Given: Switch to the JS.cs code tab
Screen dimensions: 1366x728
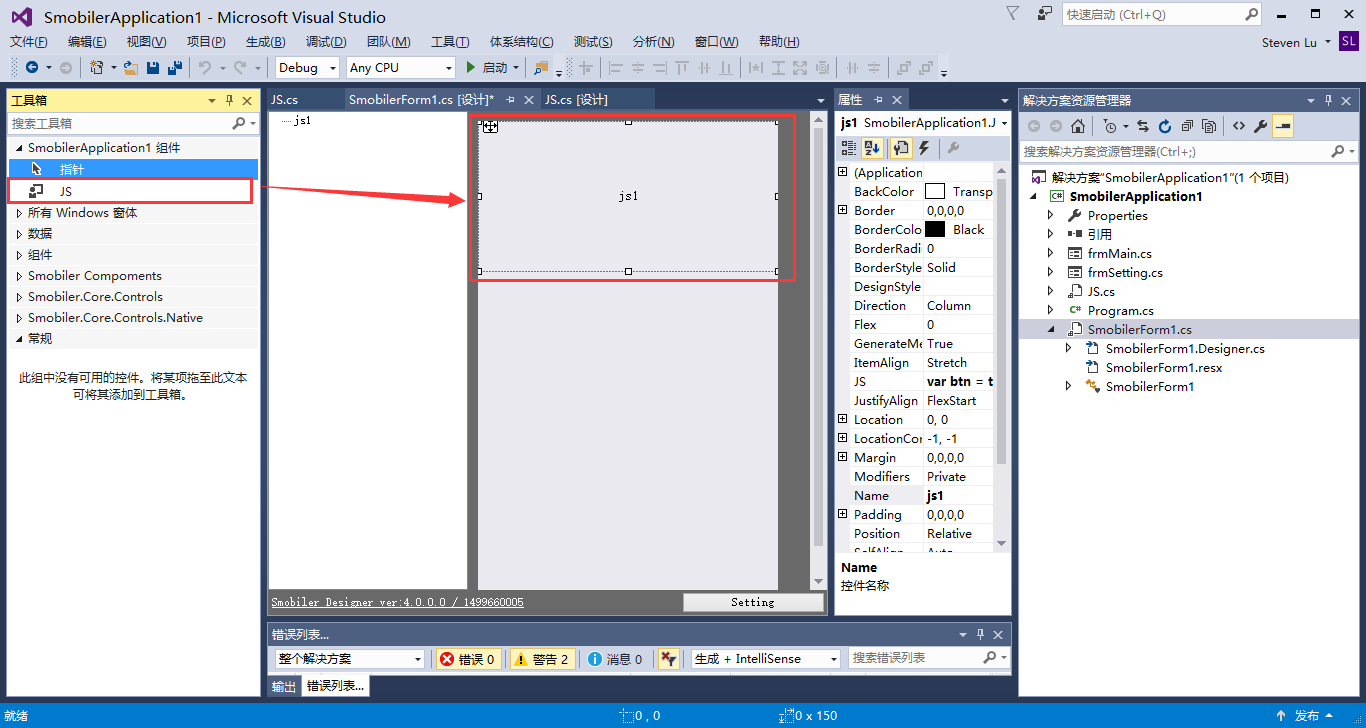Looking at the screenshot, I should pyautogui.click(x=285, y=99).
